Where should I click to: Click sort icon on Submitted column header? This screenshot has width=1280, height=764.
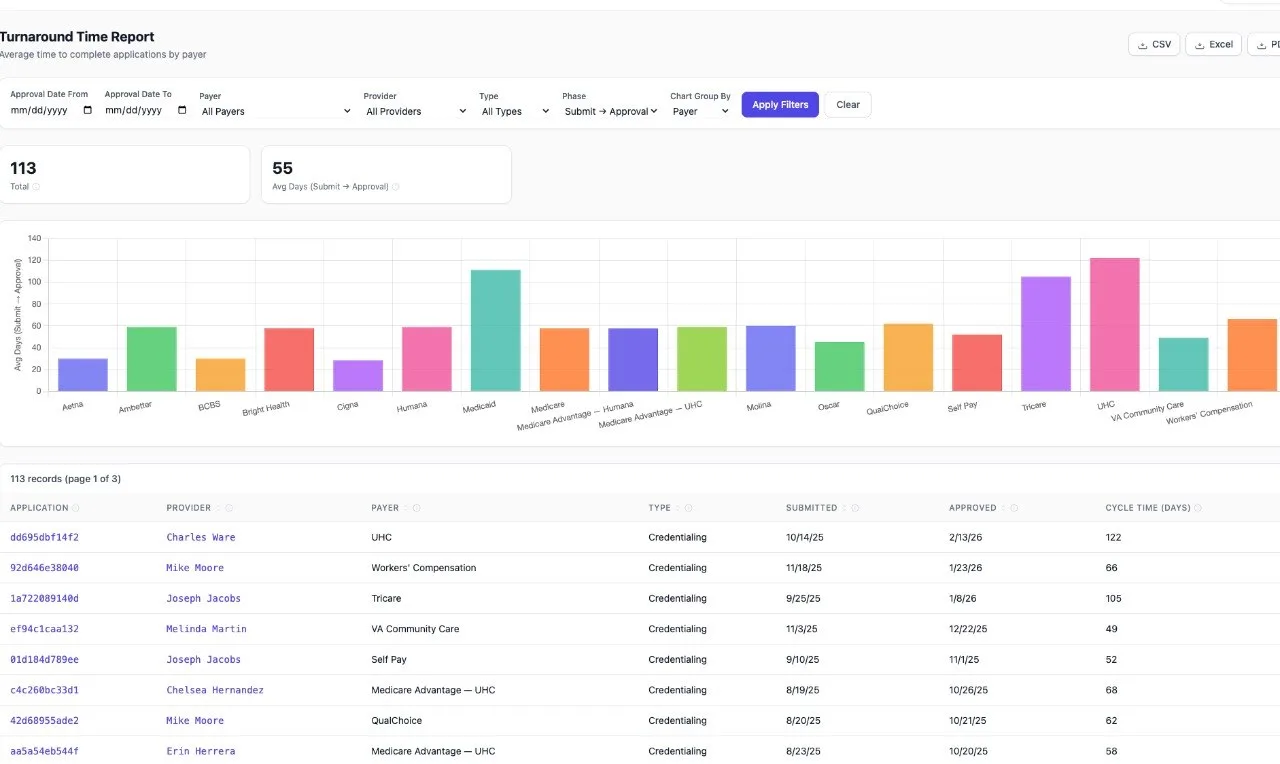point(843,508)
